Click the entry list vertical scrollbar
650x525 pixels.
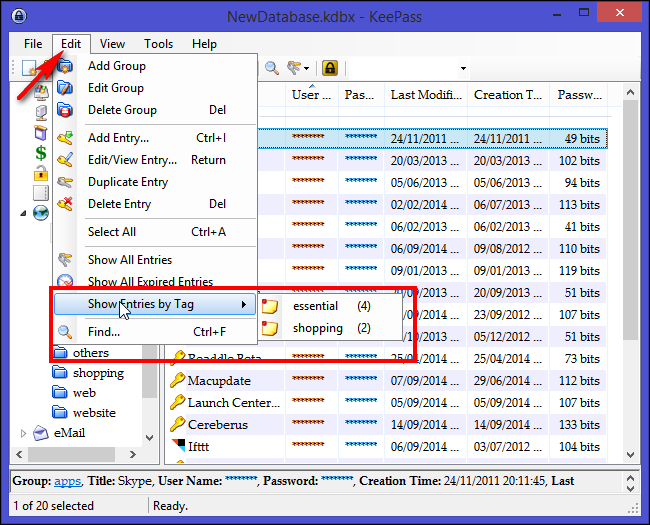629,250
